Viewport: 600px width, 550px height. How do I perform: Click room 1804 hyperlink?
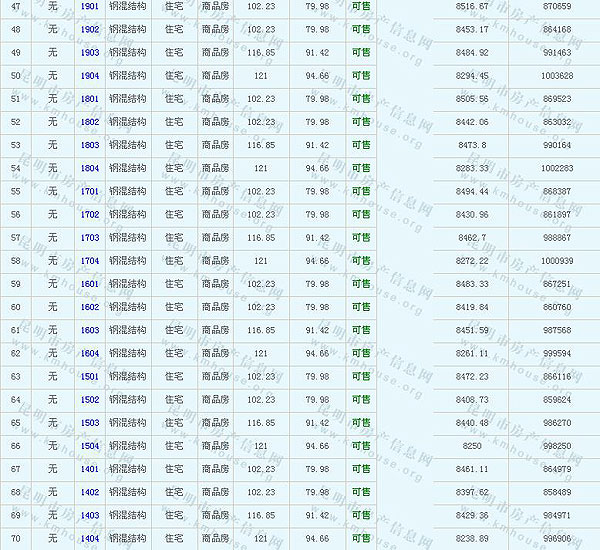tap(90, 168)
